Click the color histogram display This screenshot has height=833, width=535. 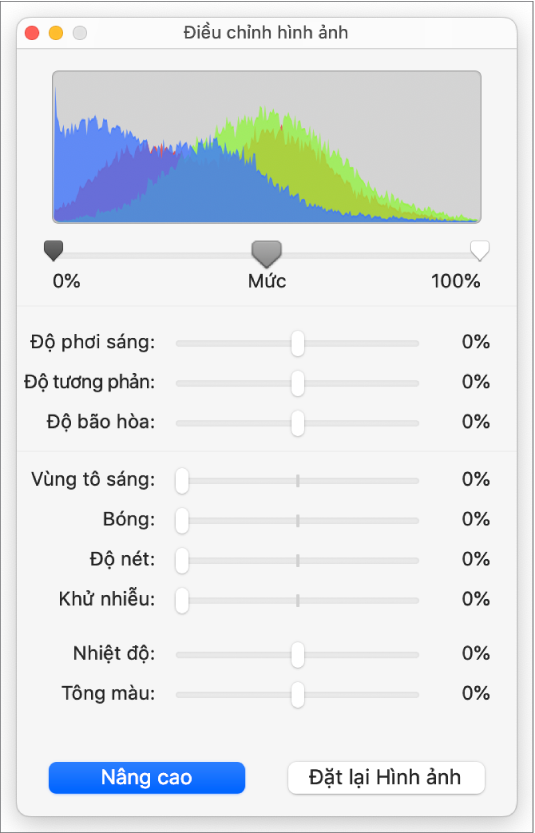(x=267, y=147)
